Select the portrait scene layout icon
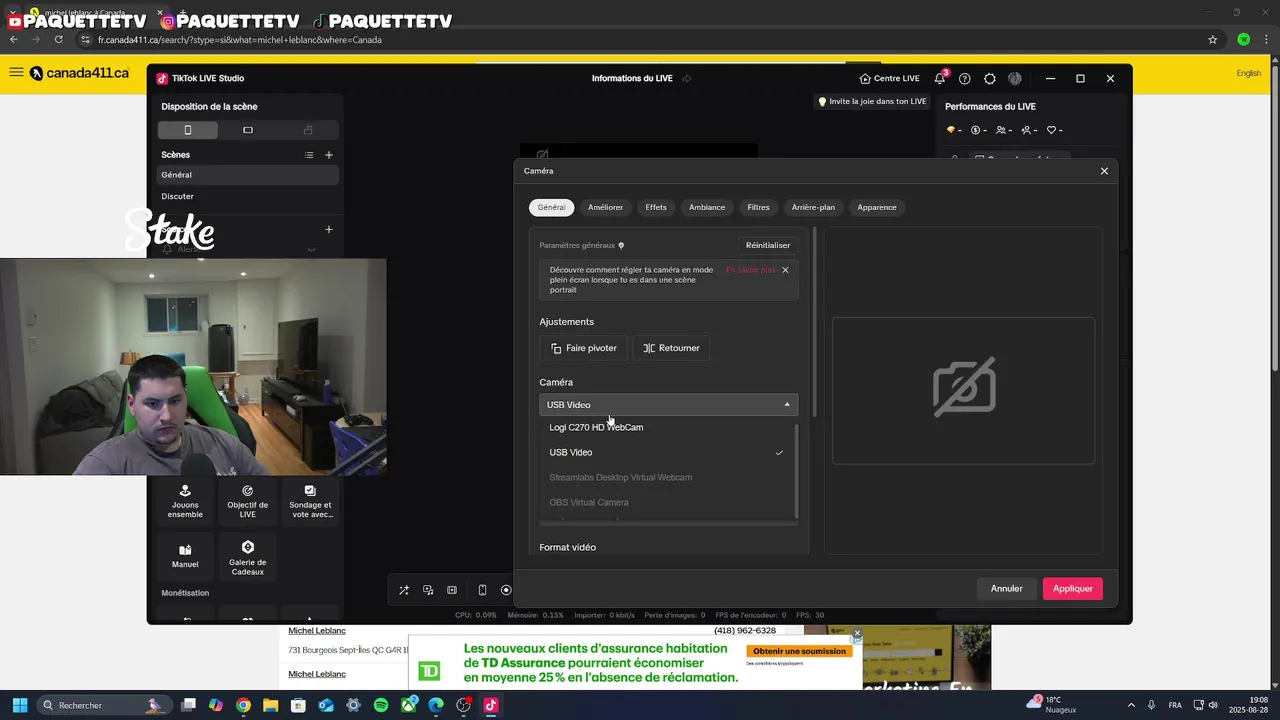 point(187,130)
